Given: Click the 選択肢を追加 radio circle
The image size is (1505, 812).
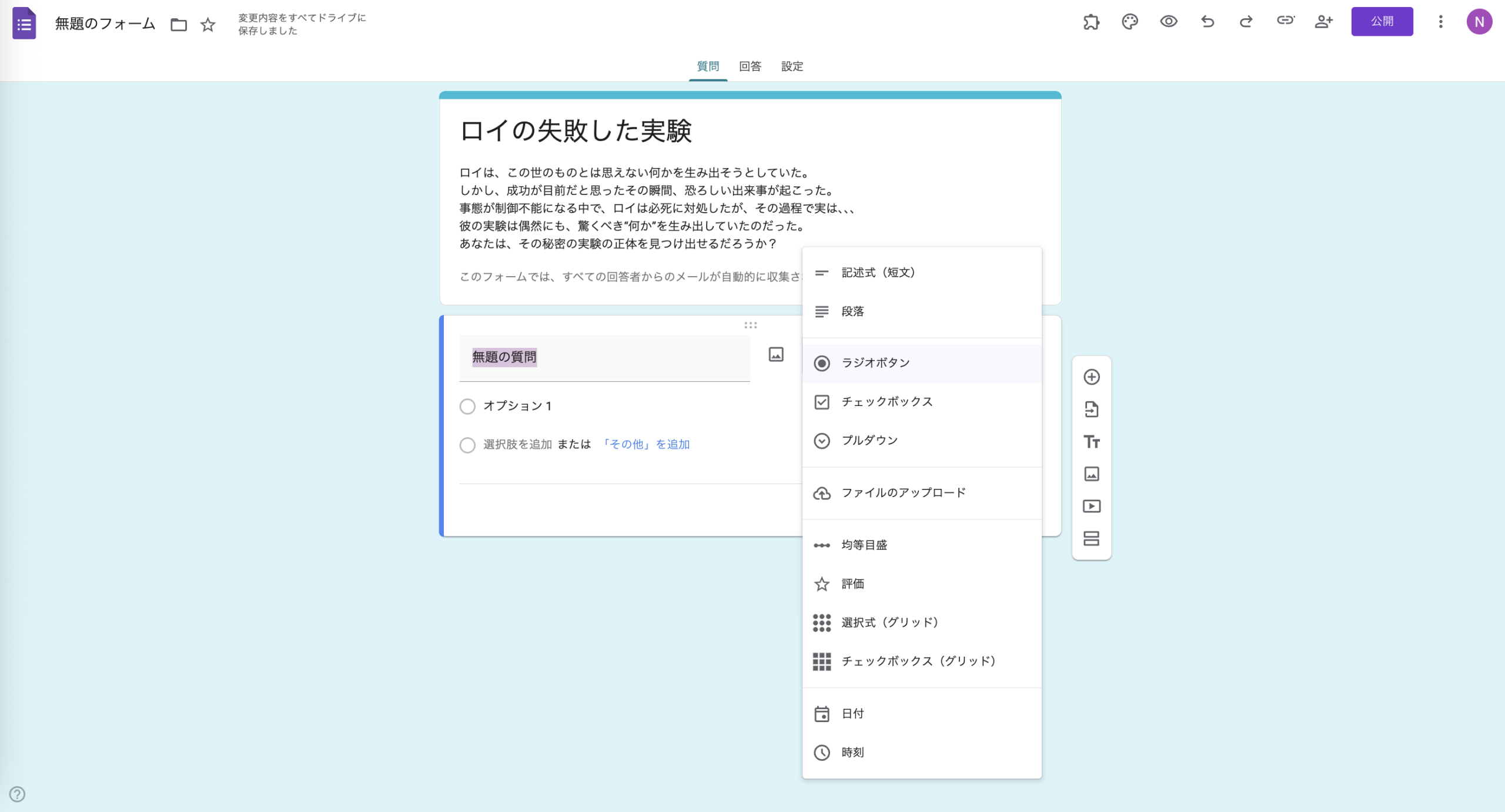Looking at the screenshot, I should pos(467,445).
